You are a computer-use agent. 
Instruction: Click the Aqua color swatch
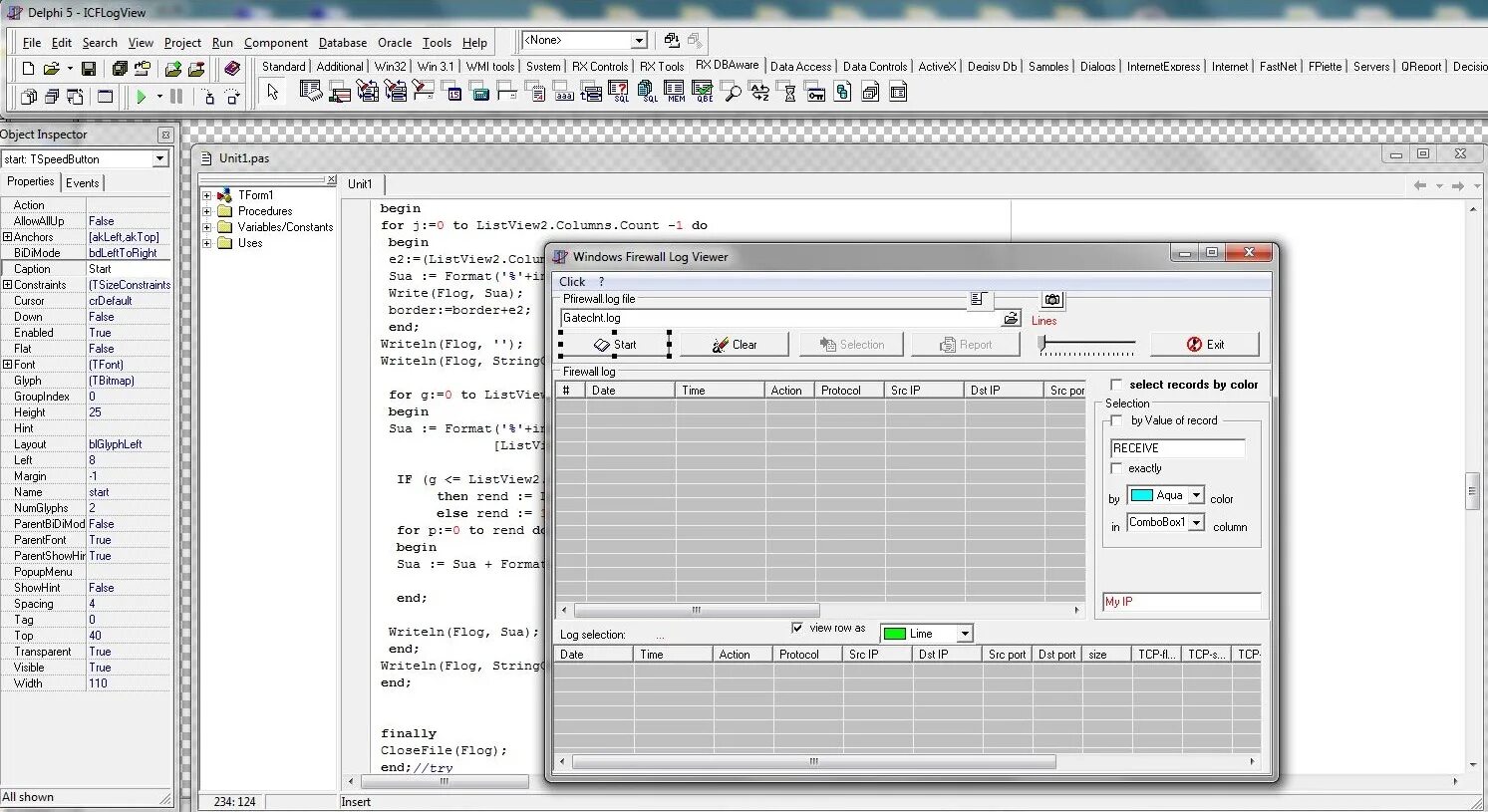click(x=1142, y=495)
